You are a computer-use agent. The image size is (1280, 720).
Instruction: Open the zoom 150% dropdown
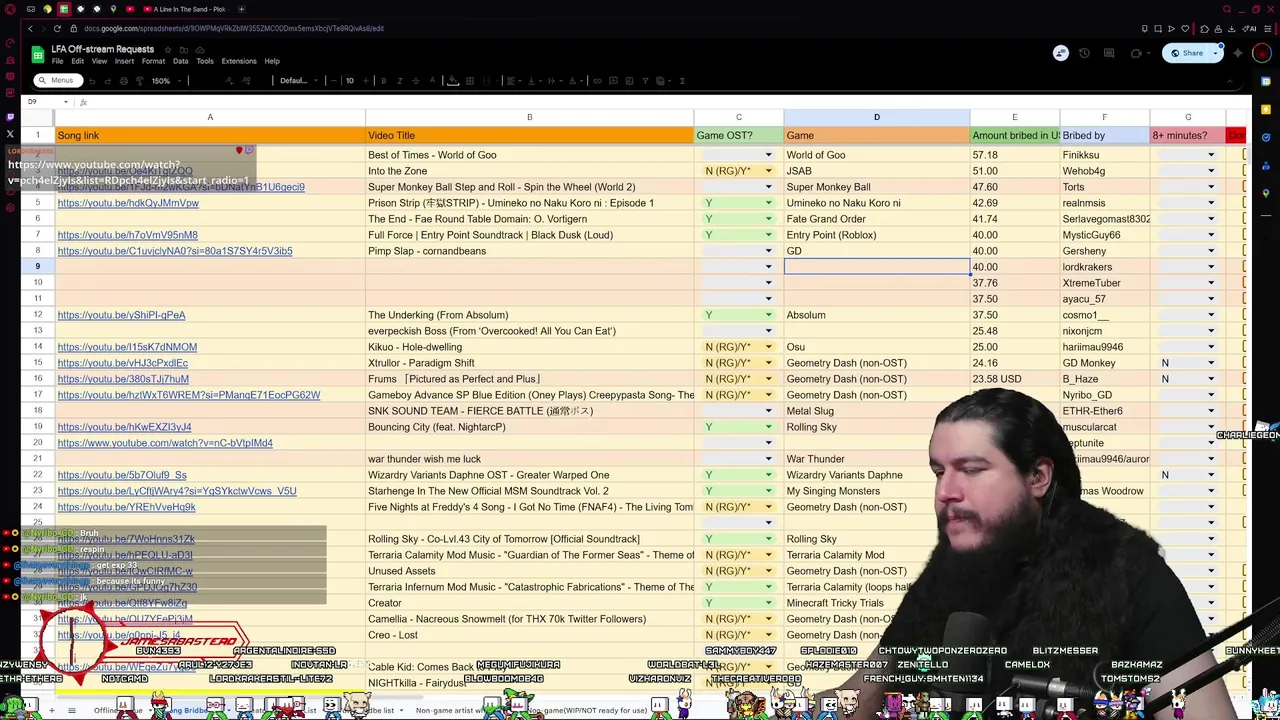click(164, 81)
